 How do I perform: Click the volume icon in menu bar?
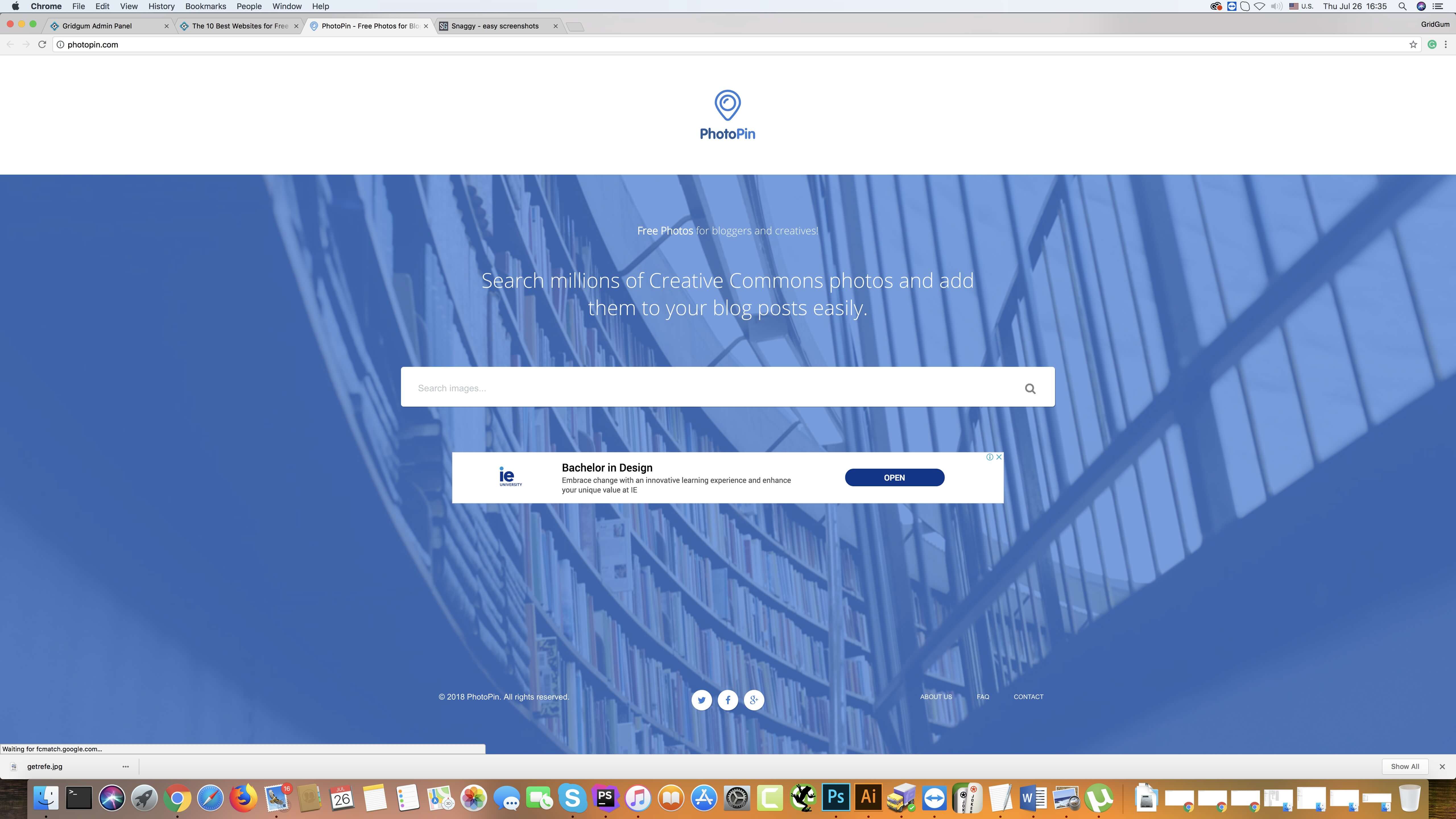[1276, 6]
